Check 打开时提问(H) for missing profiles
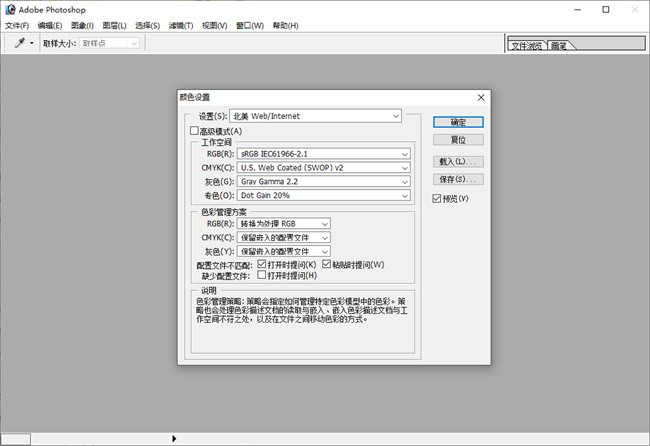 tap(262, 275)
